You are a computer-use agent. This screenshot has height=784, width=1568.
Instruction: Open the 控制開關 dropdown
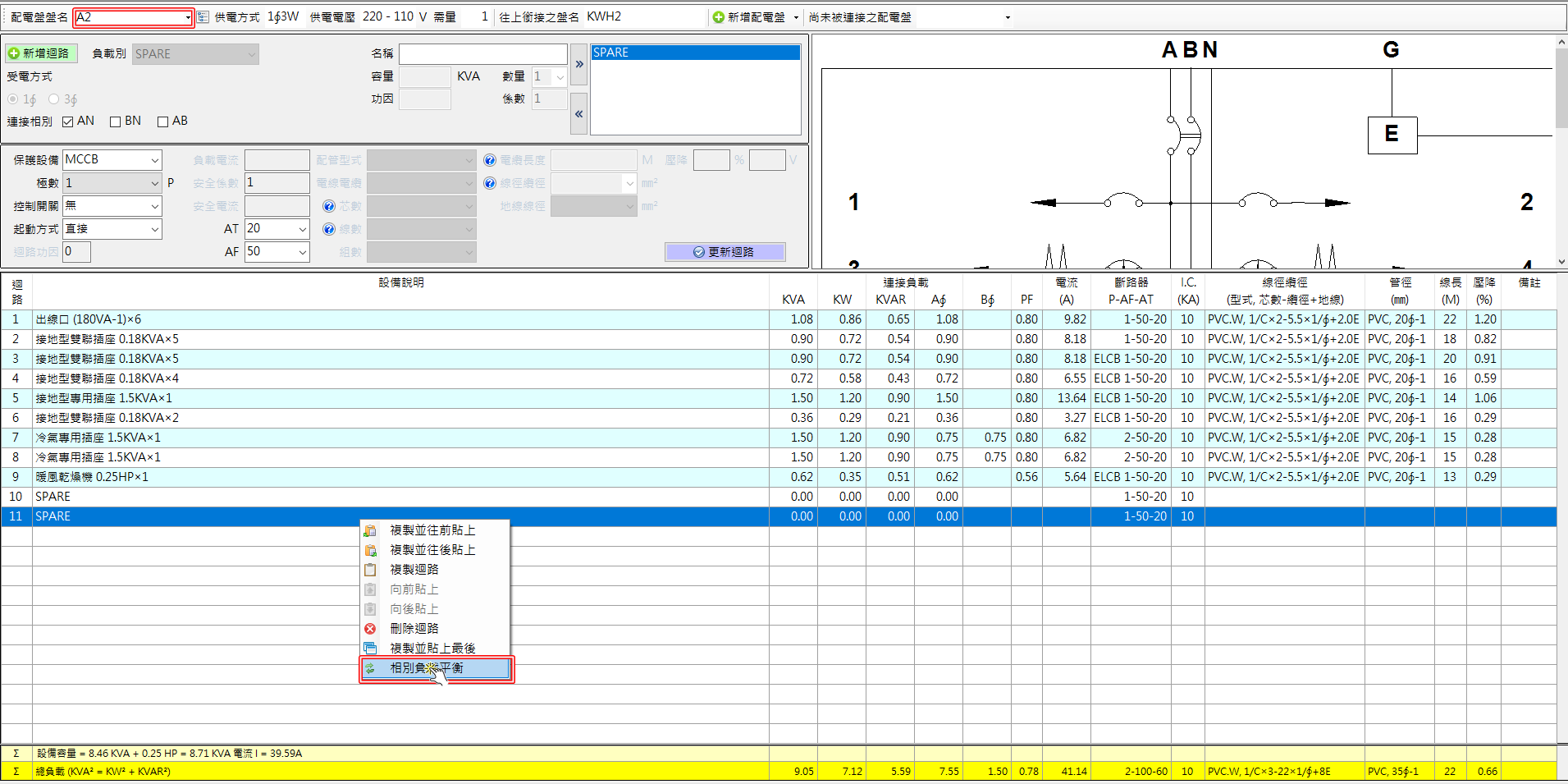[x=154, y=206]
